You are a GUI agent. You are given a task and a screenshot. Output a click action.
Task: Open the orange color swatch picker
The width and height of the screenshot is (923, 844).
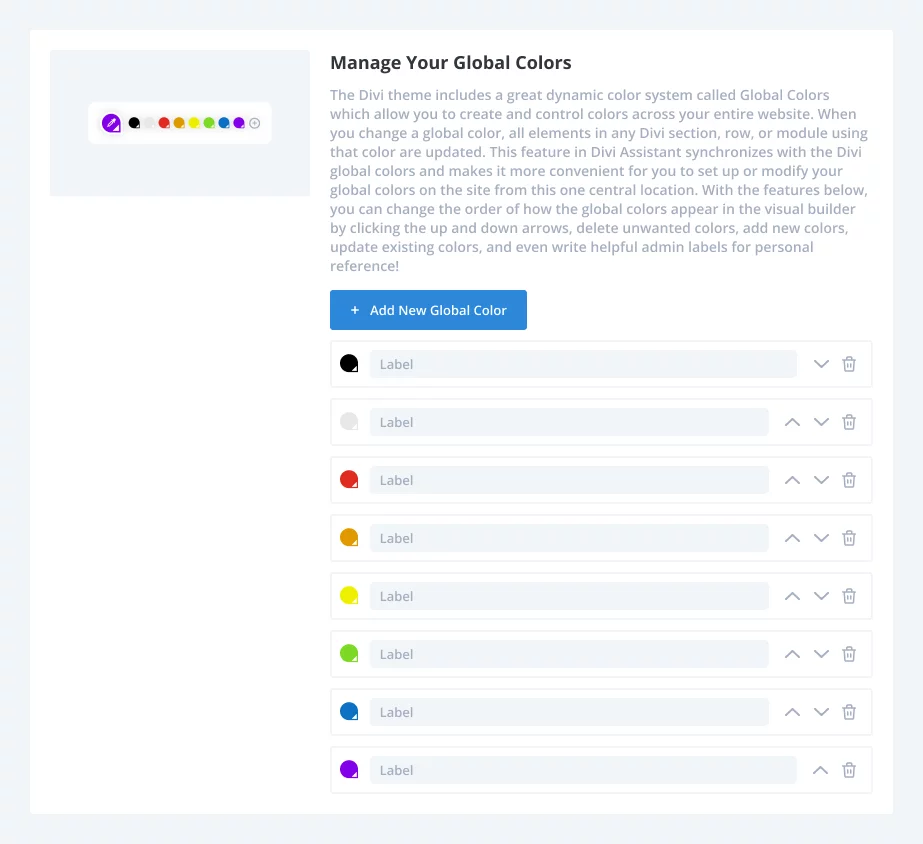pos(349,537)
